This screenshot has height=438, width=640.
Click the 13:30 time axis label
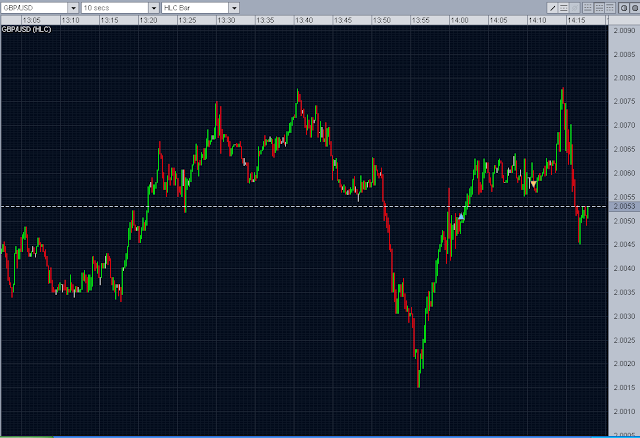click(x=226, y=20)
